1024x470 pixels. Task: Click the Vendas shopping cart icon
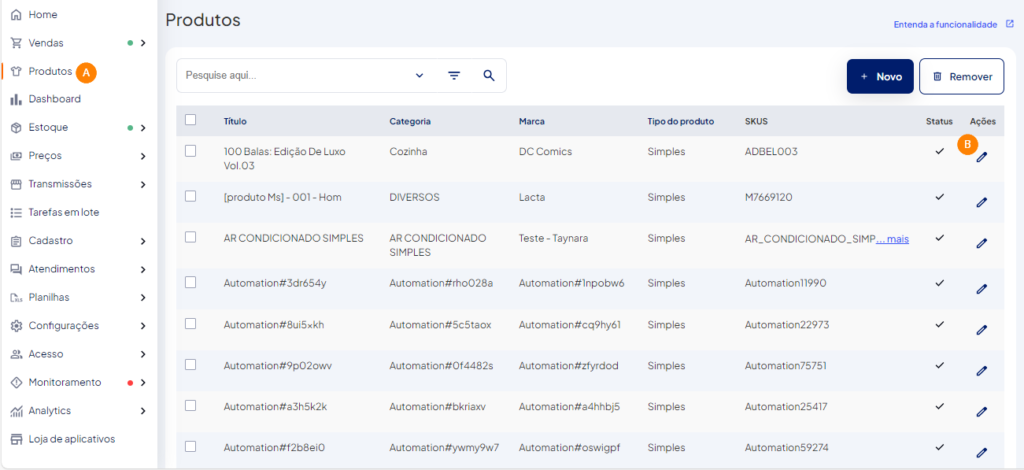17,43
